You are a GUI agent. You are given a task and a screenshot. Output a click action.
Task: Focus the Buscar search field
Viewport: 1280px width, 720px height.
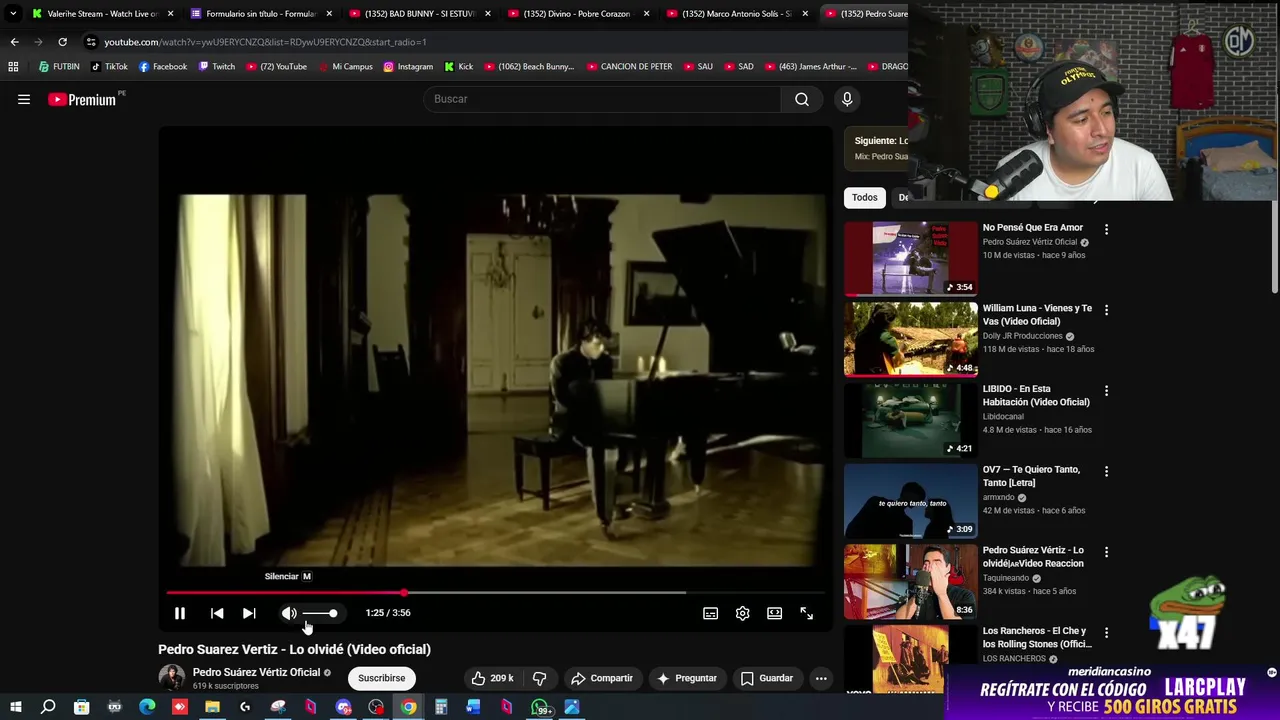click(602, 99)
